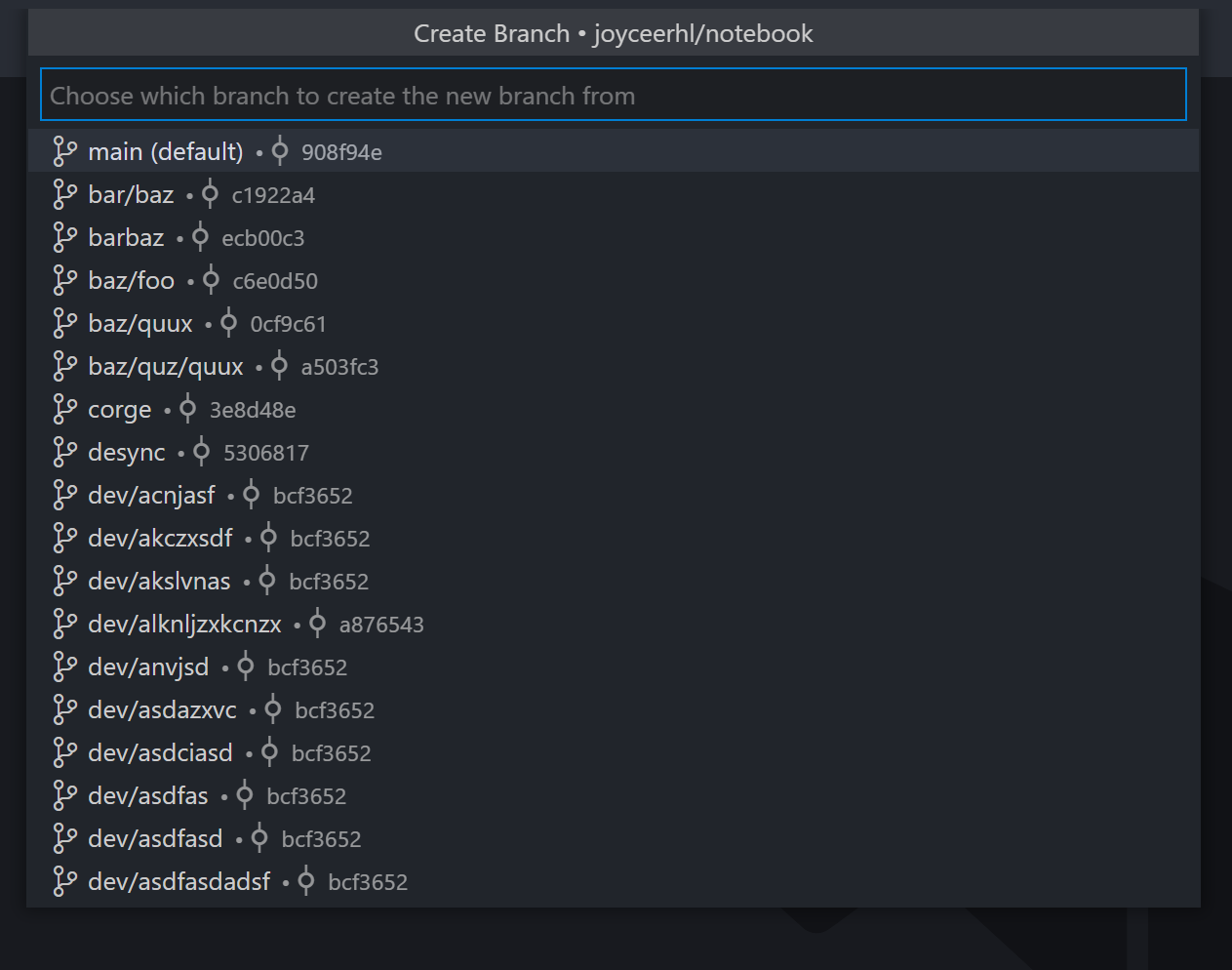Viewport: 1232px width, 970px height.
Task: Select the dev/akczxsdf branch
Action: click(x=159, y=538)
